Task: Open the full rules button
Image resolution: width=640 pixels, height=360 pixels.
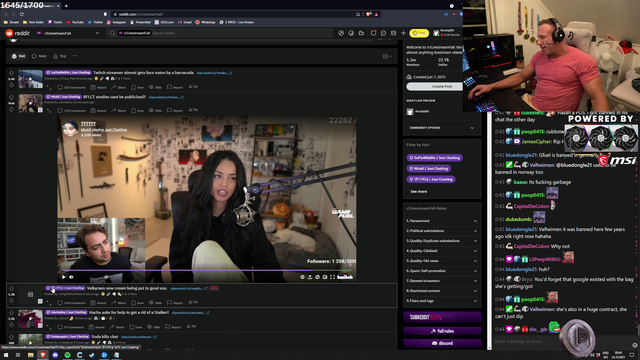Action: pos(442,331)
